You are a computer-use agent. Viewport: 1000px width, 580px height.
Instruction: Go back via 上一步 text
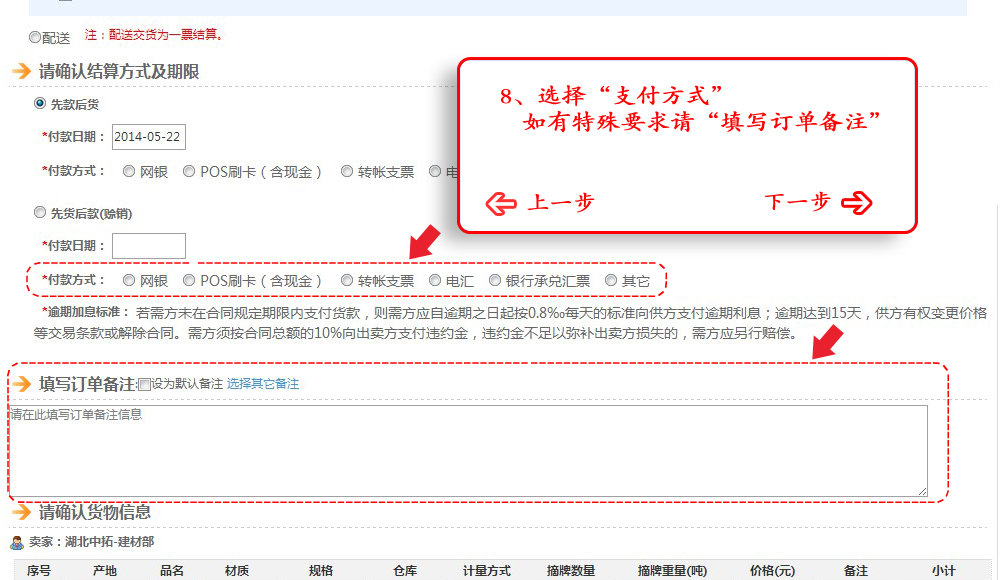tap(560, 202)
